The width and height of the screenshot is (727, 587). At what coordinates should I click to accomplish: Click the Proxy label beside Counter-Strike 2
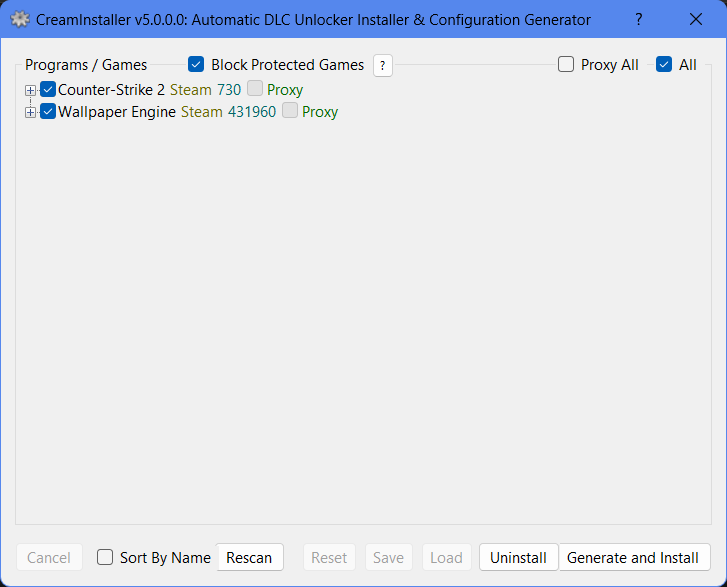(x=285, y=89)
